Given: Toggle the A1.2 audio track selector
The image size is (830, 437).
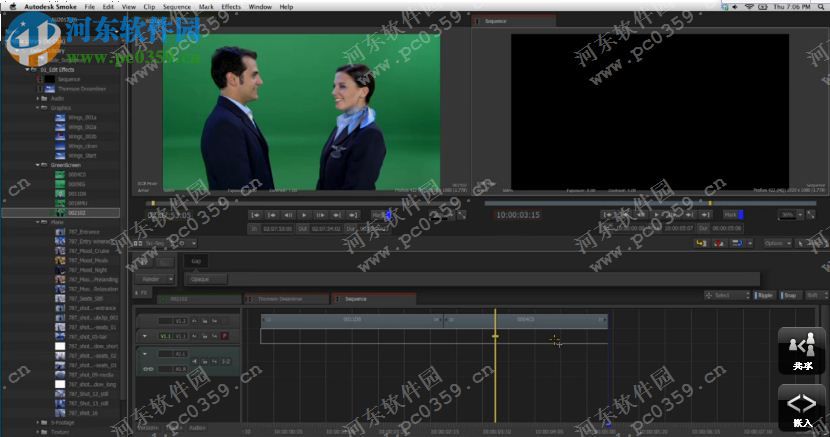Looking at the screenshot, I should 181,369.
